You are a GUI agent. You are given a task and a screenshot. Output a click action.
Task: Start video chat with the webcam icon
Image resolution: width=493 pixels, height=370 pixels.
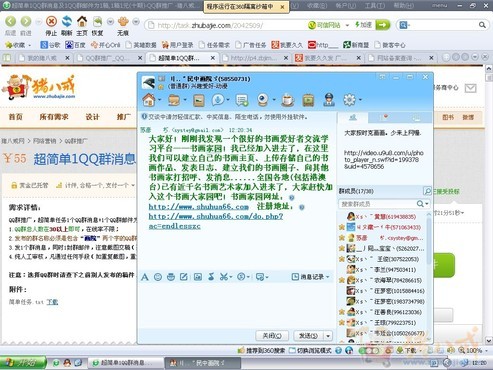(x=263, y=100)
